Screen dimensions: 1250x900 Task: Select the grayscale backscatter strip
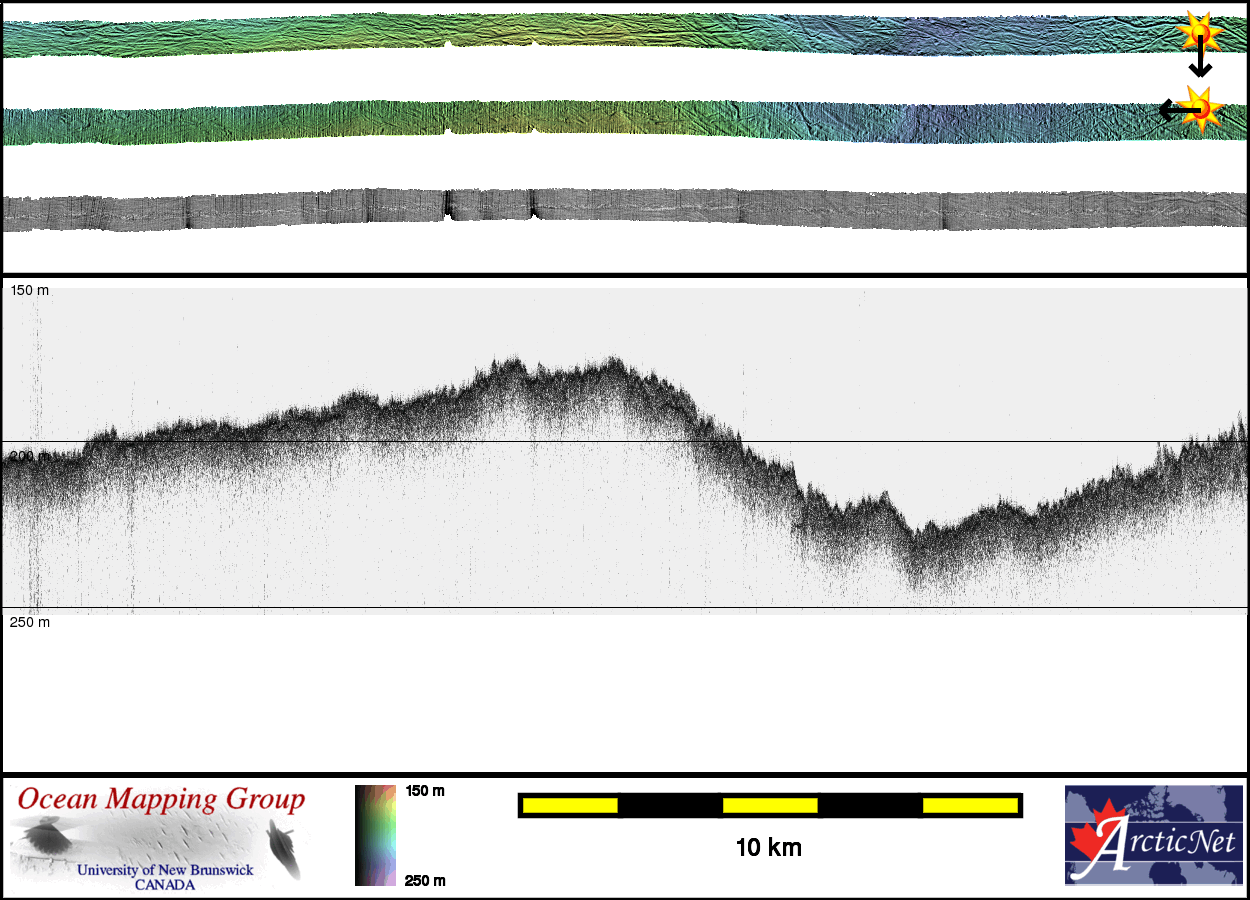click(x=600, y=210)
